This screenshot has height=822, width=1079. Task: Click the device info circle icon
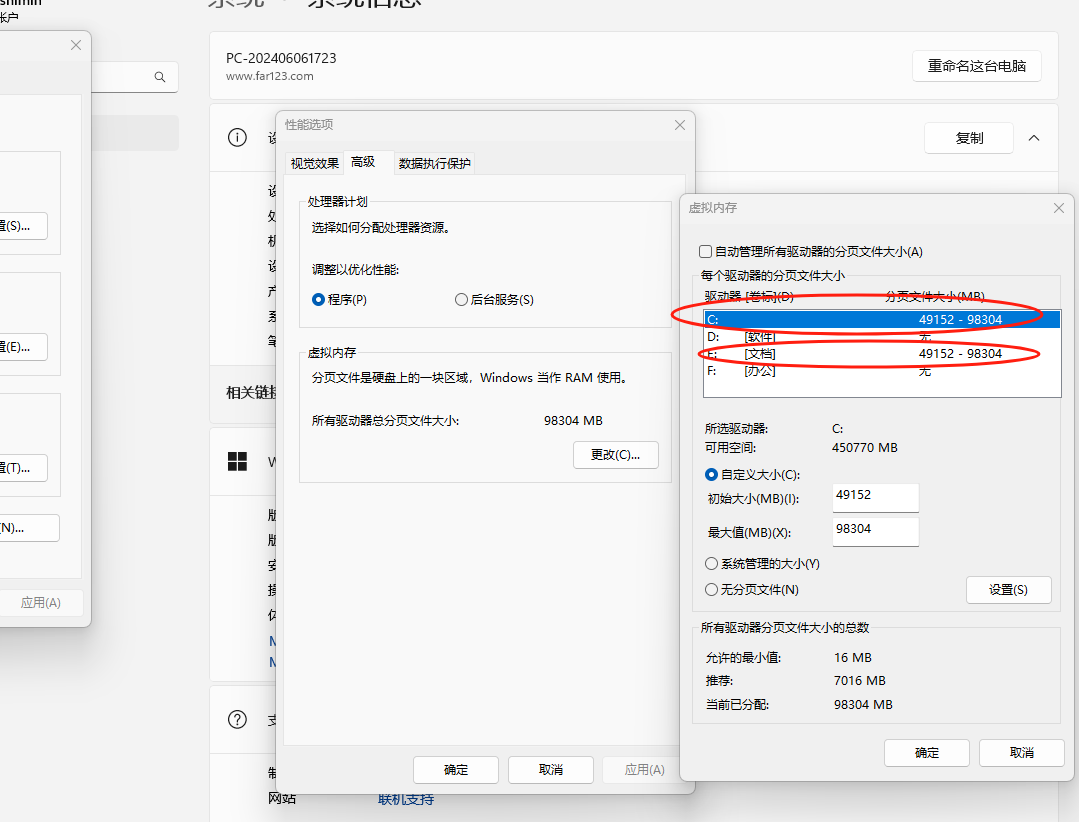(x=237, y=138)
